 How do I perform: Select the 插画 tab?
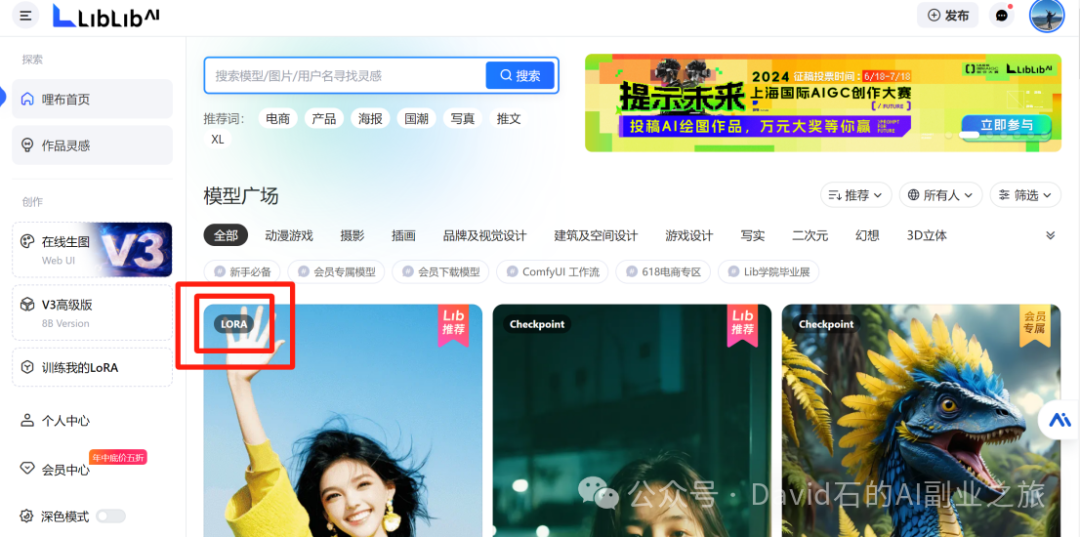point(403,235)
